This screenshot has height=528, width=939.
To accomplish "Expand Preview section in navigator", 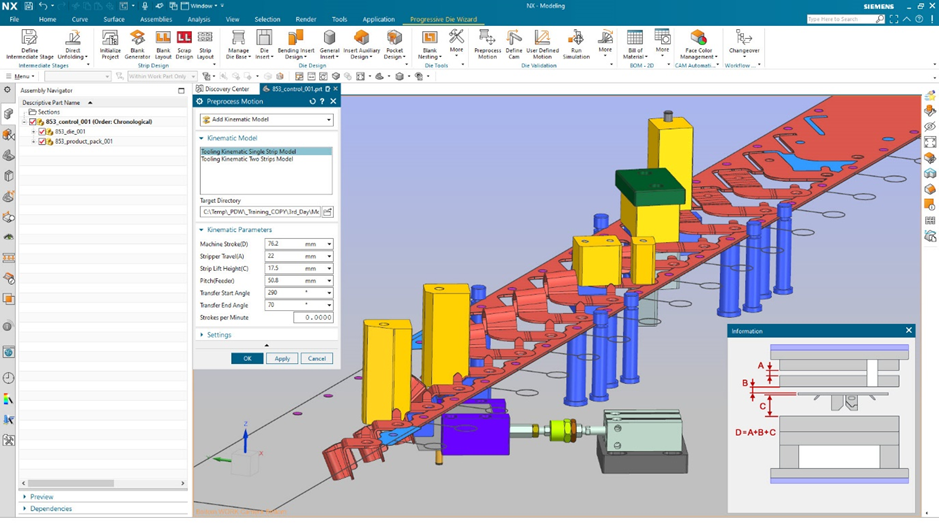I will (x=25, y=497).
